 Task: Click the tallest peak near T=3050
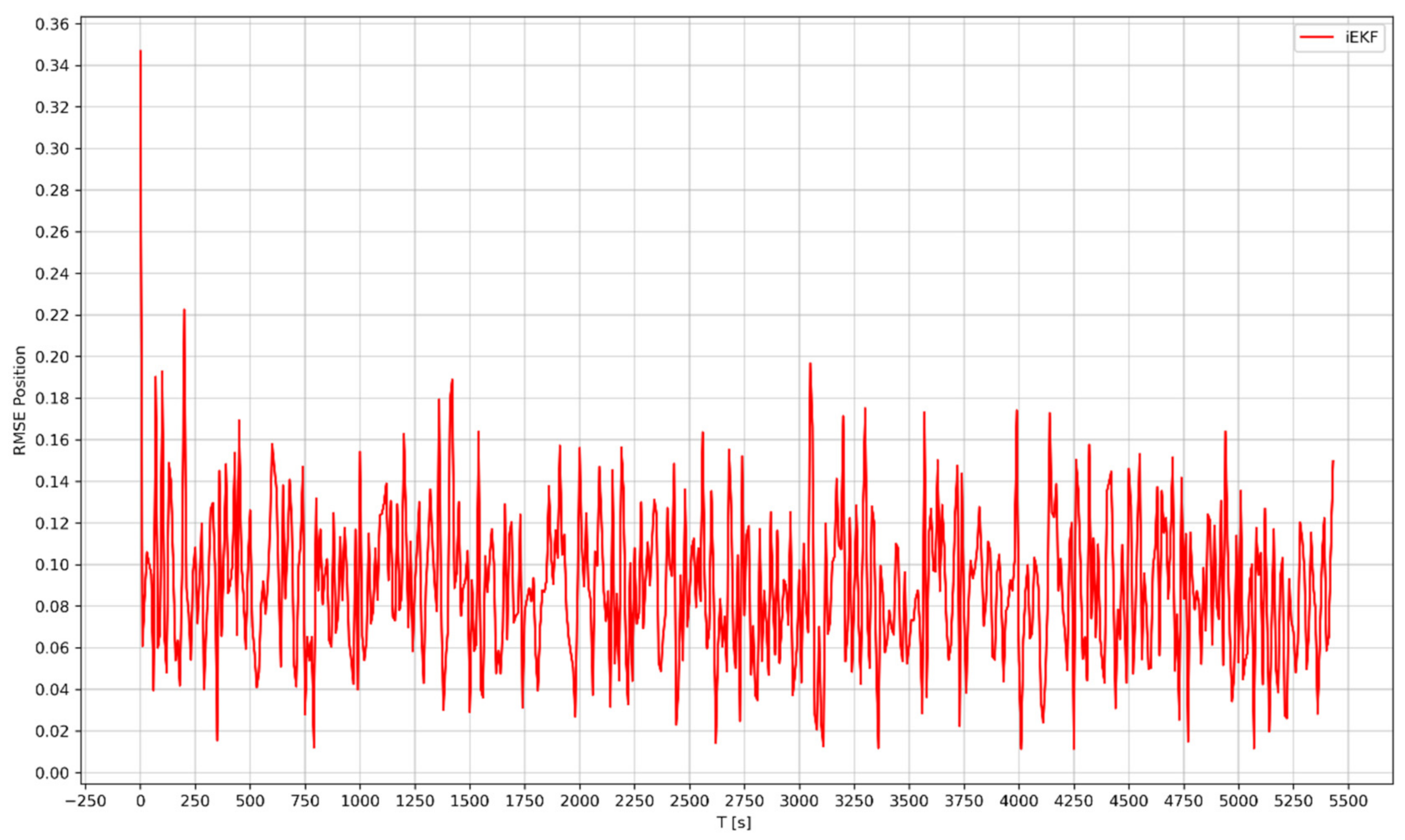pos(810,363)
